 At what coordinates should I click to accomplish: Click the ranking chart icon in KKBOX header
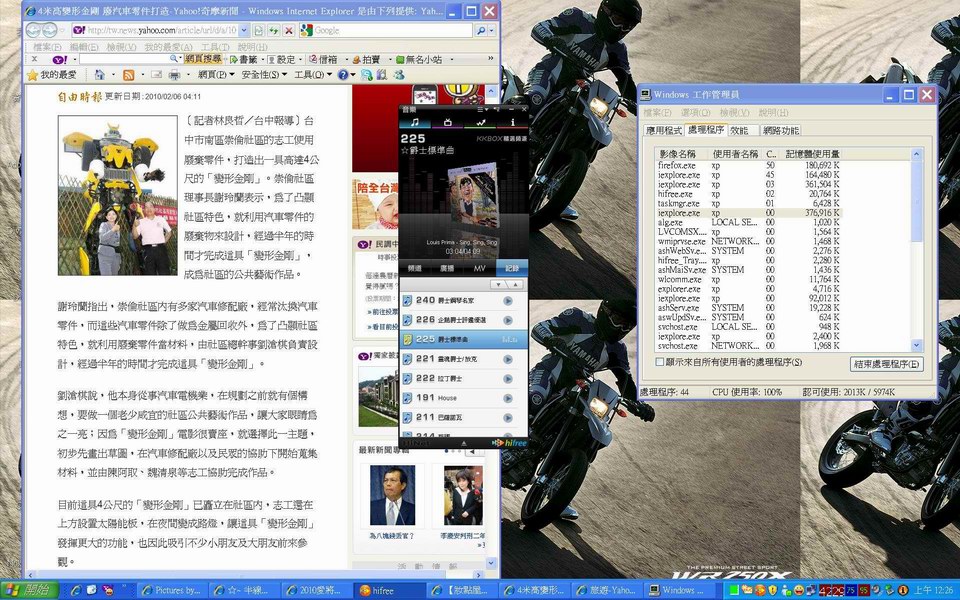coord(481,122)
